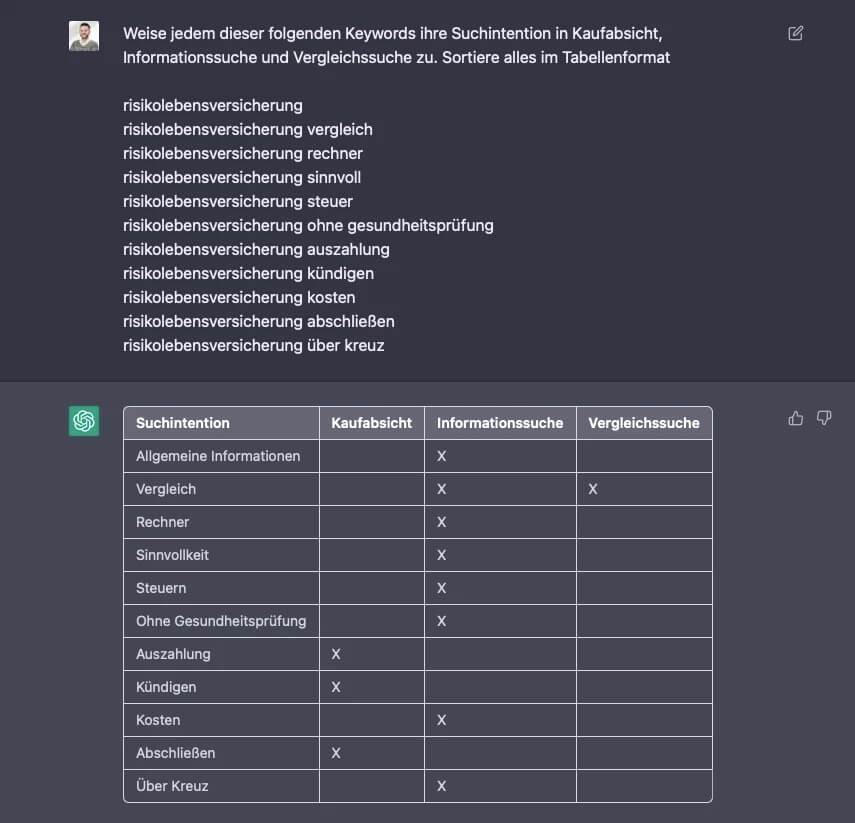This screenshot has width=855, height=823.
Task: Click the user profile photo avatar
Action: click(84, 36)
